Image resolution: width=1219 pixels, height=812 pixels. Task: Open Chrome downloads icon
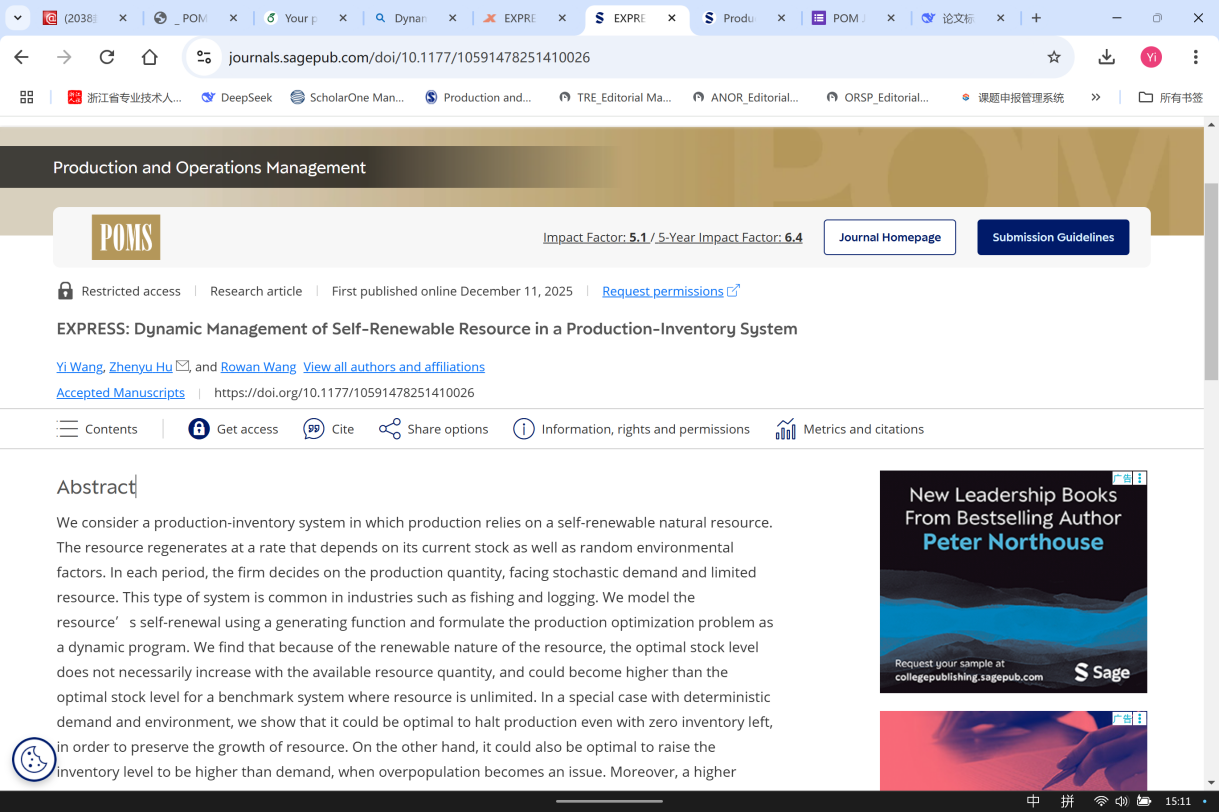coord(1106,57)
